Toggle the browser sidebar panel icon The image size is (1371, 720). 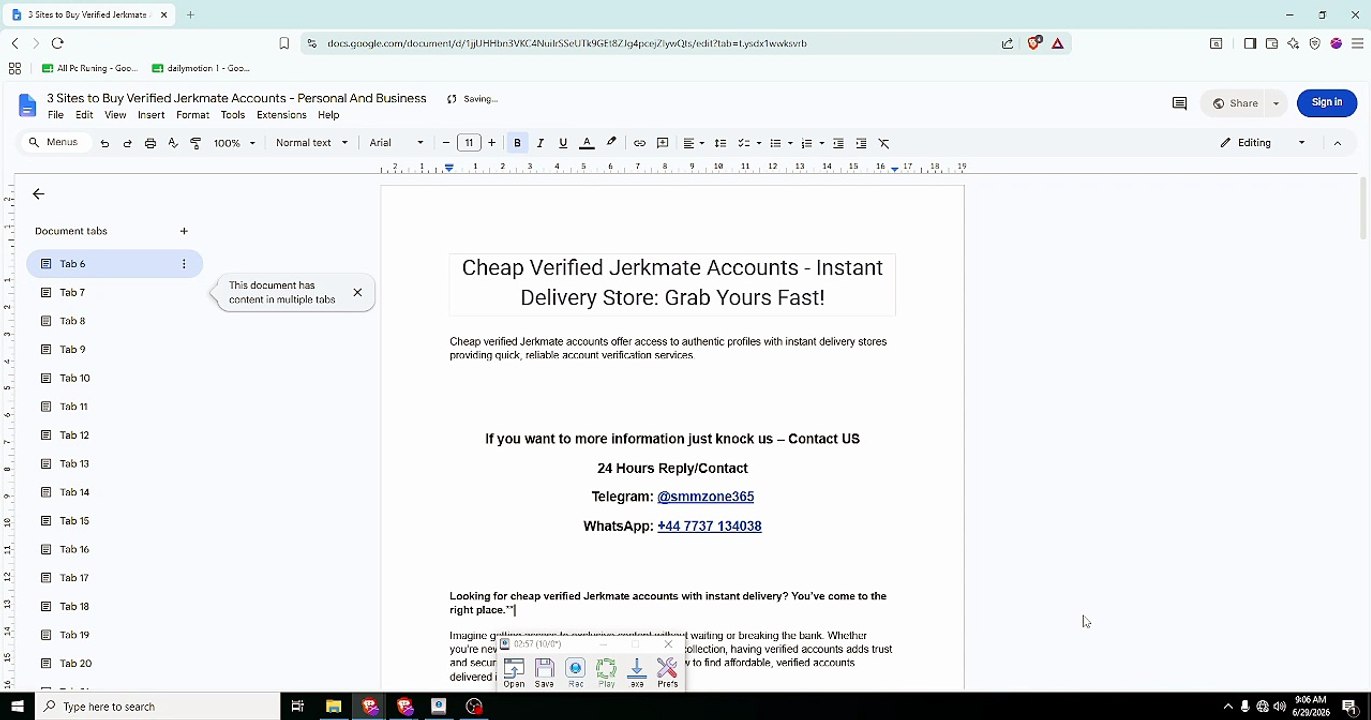point(1250,43)
